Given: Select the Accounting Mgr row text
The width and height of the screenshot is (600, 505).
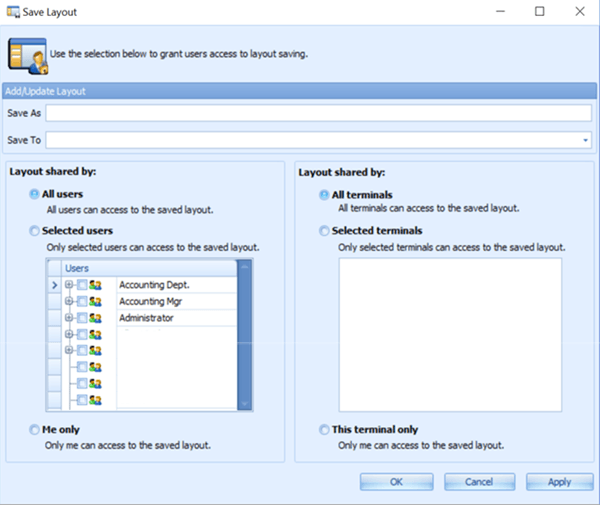Looking at the screenshot, I should [x=150, y=301].
